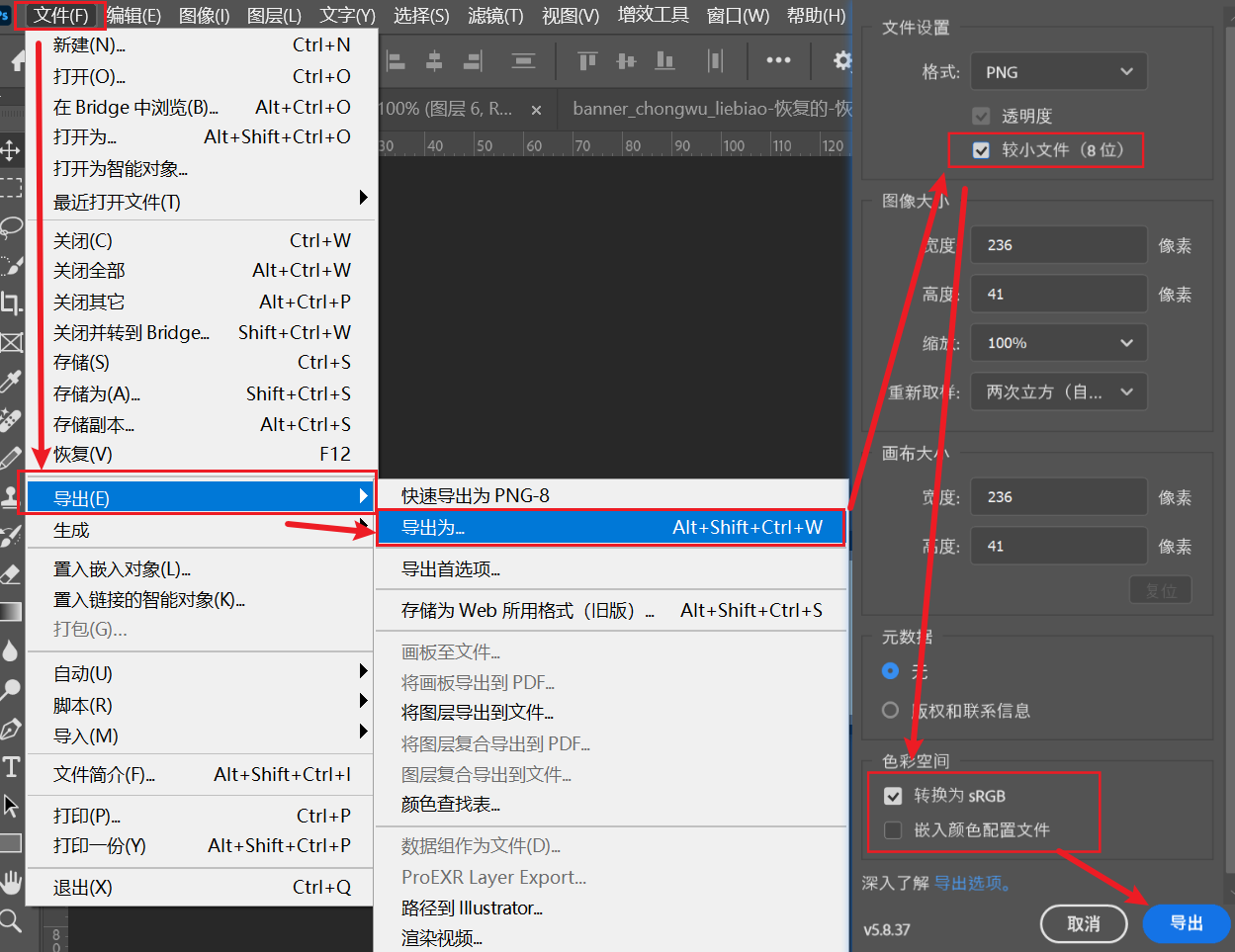Click the 取消 cancel button

(x=1083, y=923)
